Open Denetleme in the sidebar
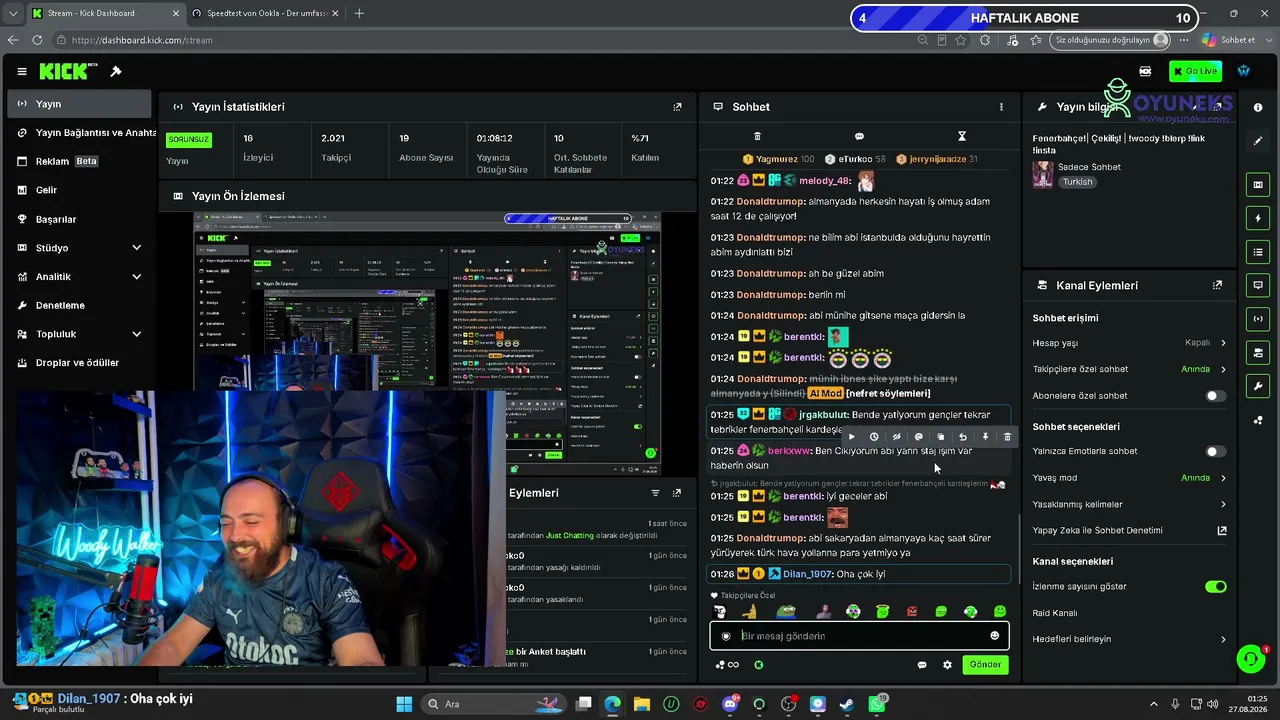This screenshot has height=720, width=1280. point(80,305)
